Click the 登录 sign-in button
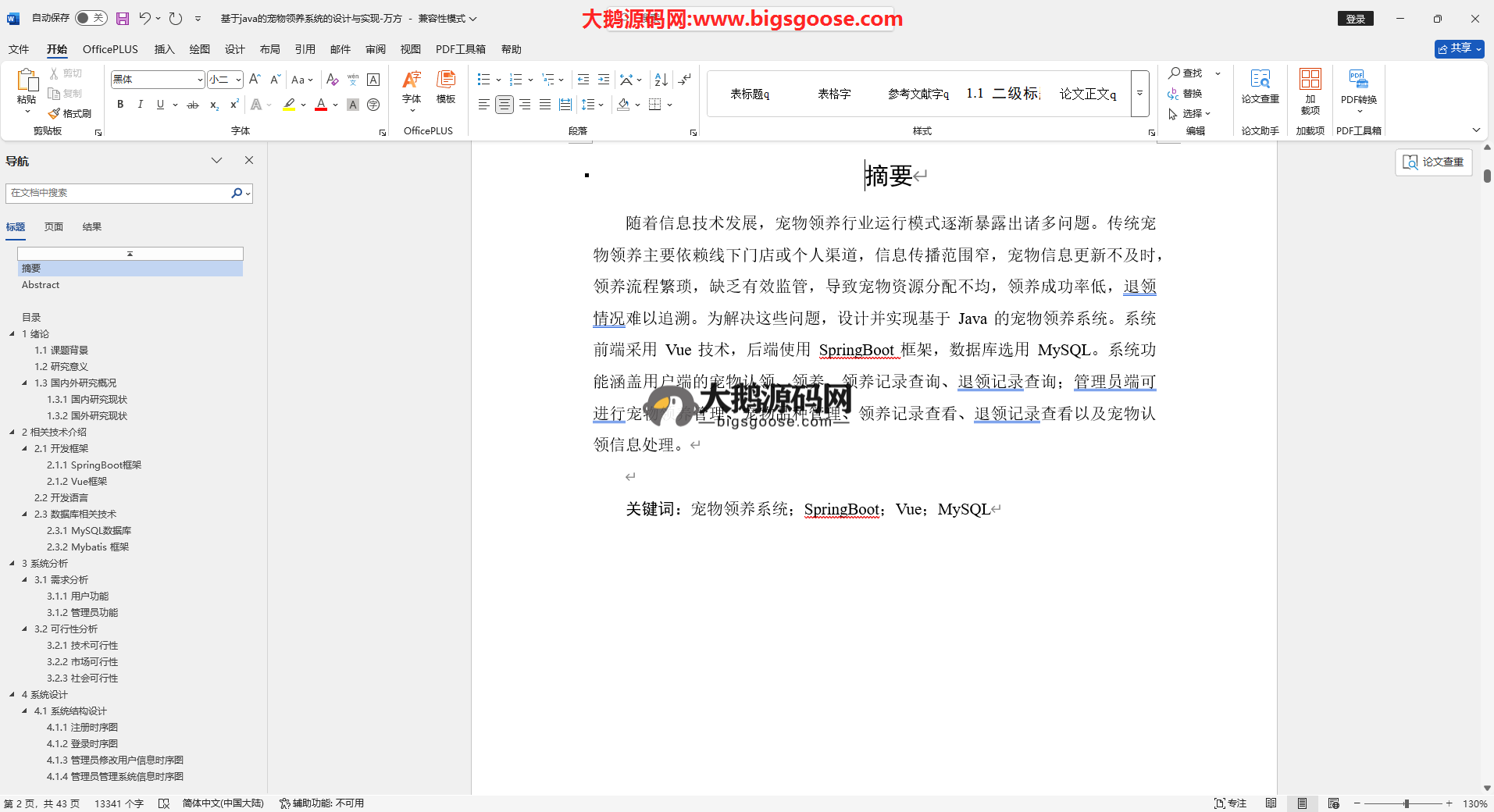This screenshot has height=812, width=1494. click(1355, 19)
